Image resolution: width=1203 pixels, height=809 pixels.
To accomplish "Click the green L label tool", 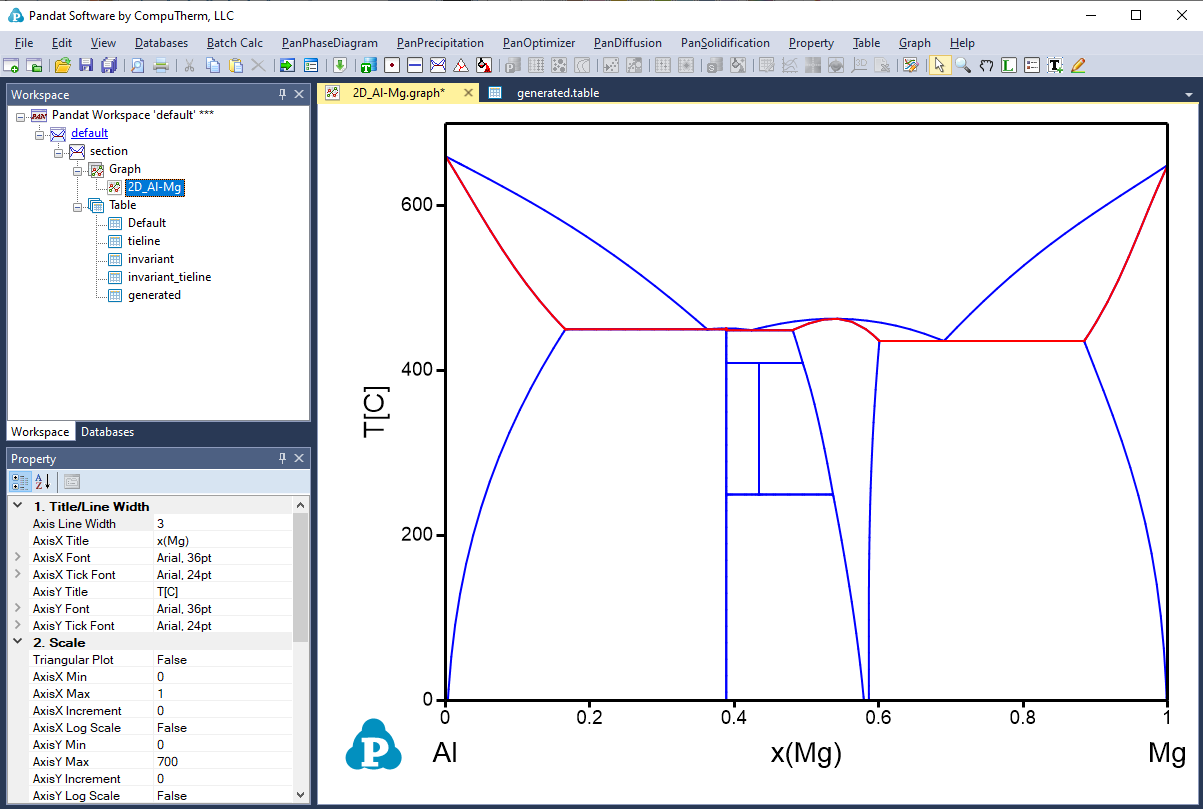I will pyautogui.click(x=1008, y=65).
